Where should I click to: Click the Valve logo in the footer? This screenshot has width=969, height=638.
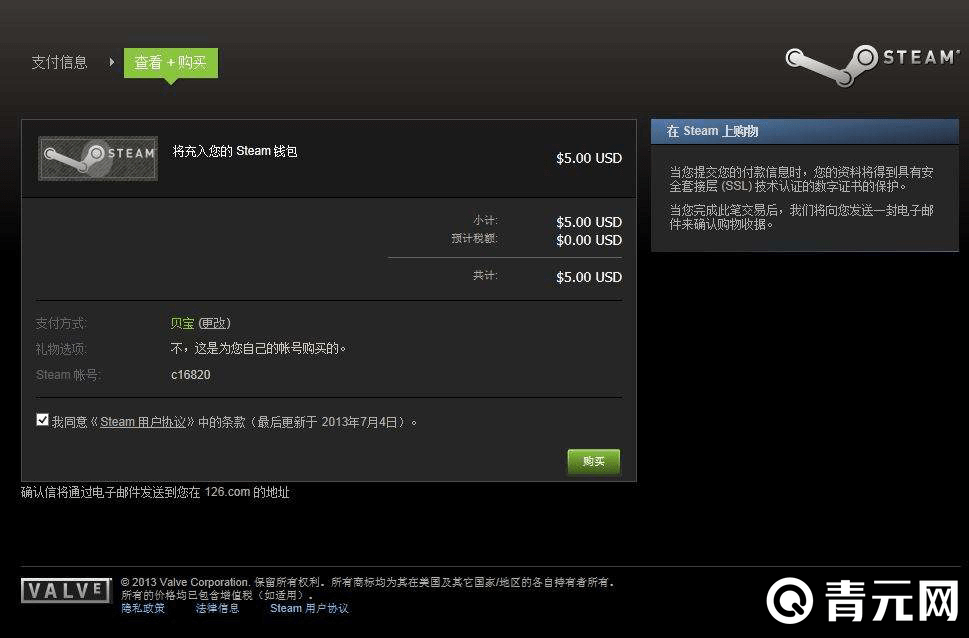point(66,590)
